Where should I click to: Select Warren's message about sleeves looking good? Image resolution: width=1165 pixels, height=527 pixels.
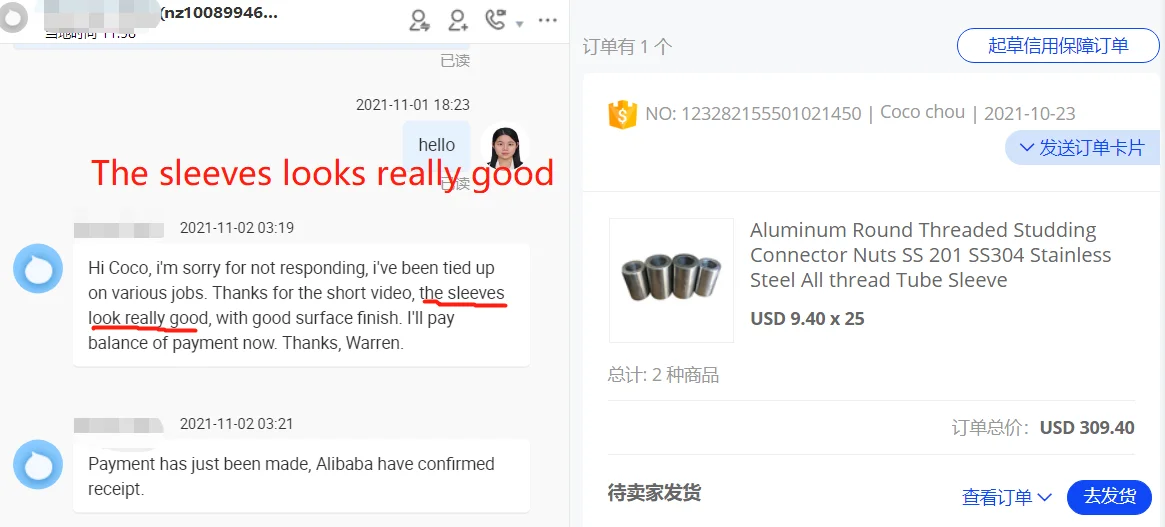[x=301, y=305]
